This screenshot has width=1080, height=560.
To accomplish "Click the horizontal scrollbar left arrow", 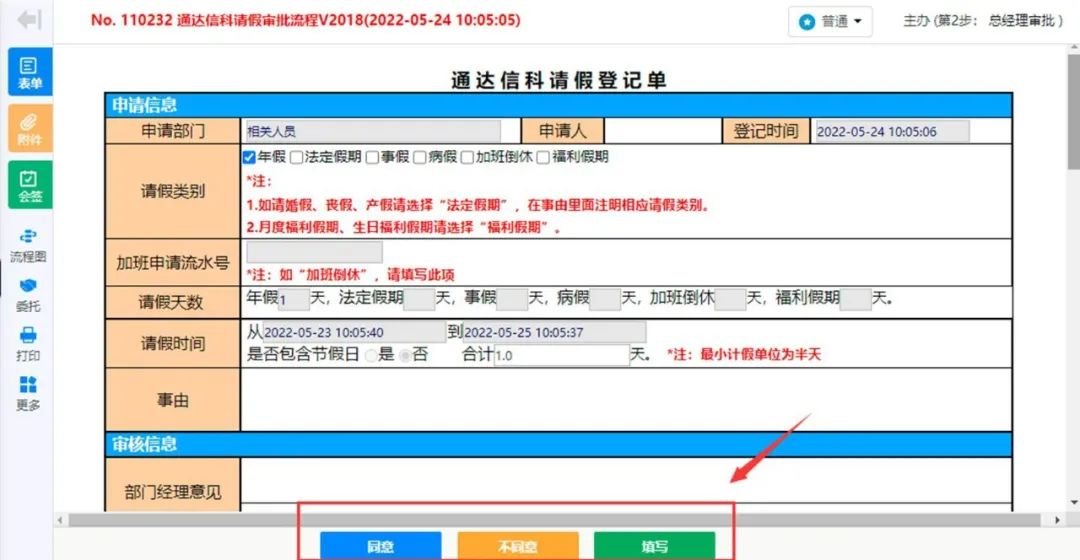I will [61, 520].
